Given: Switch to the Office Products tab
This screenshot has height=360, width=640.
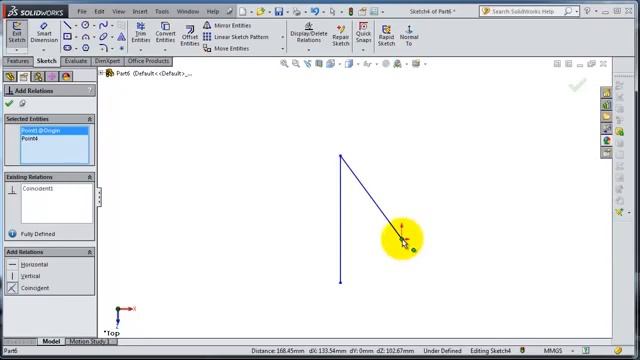Looking at the screenshot, I should pyautogui.click(x=148, y=61).
